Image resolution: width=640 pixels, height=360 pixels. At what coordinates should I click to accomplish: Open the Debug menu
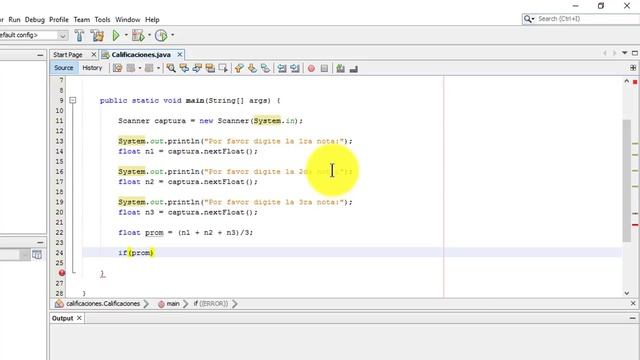click(35, 20)
